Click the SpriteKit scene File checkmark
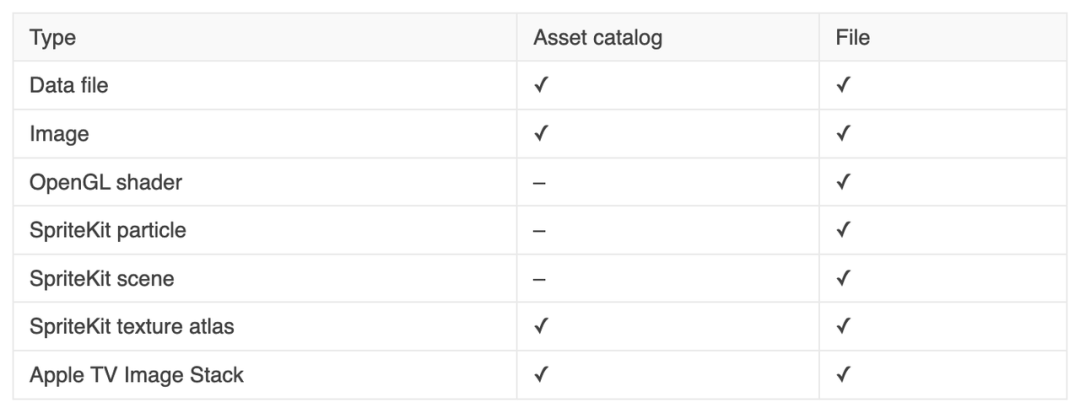The height and width of the screenshot is (413, 1080). [842, 279]
